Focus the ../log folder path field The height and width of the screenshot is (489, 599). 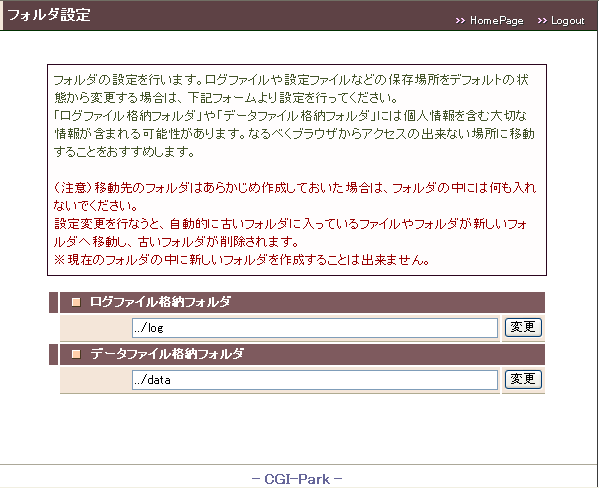click(x=315, y=328)
